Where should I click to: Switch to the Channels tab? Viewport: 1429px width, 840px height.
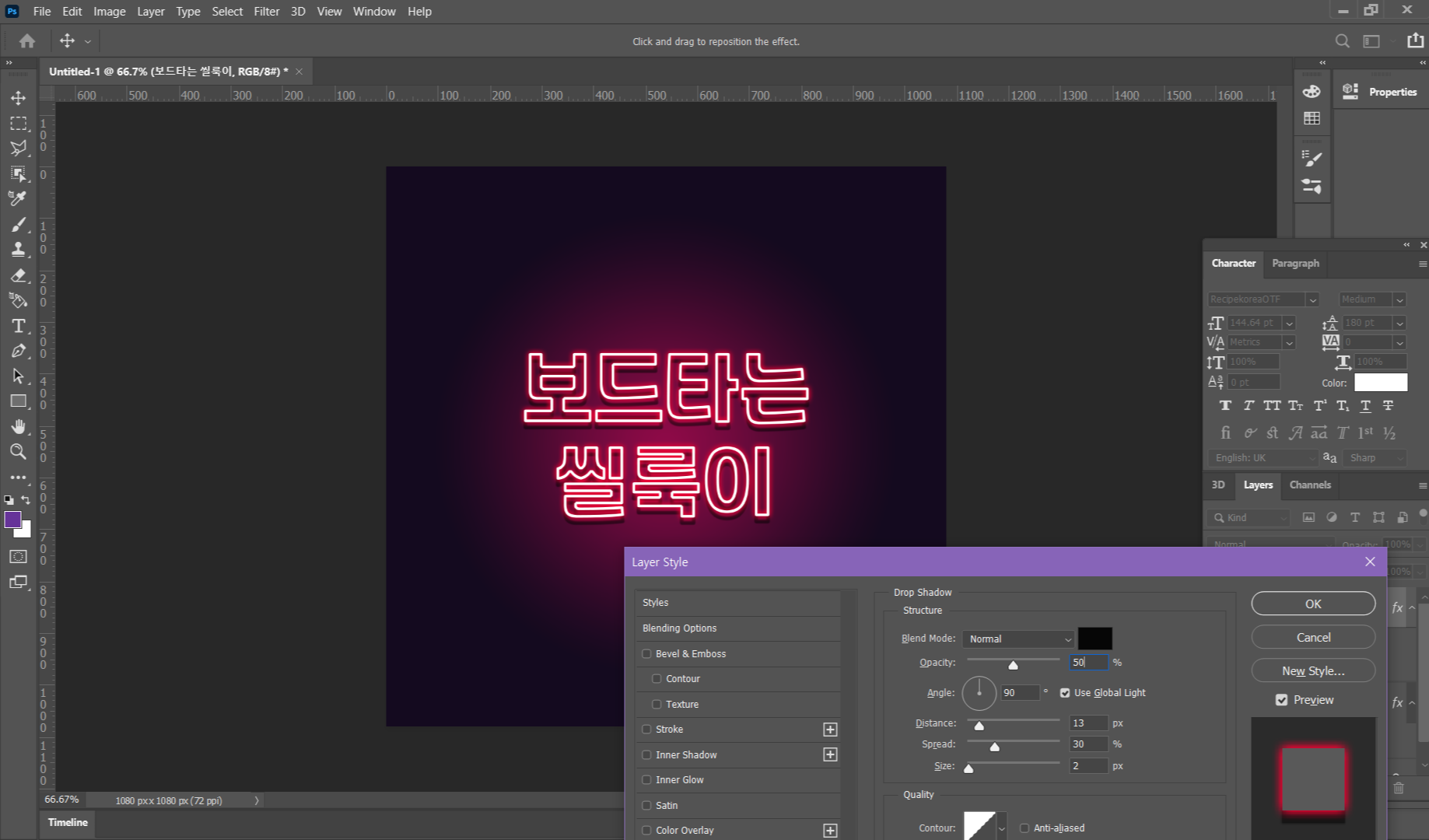1310,485
